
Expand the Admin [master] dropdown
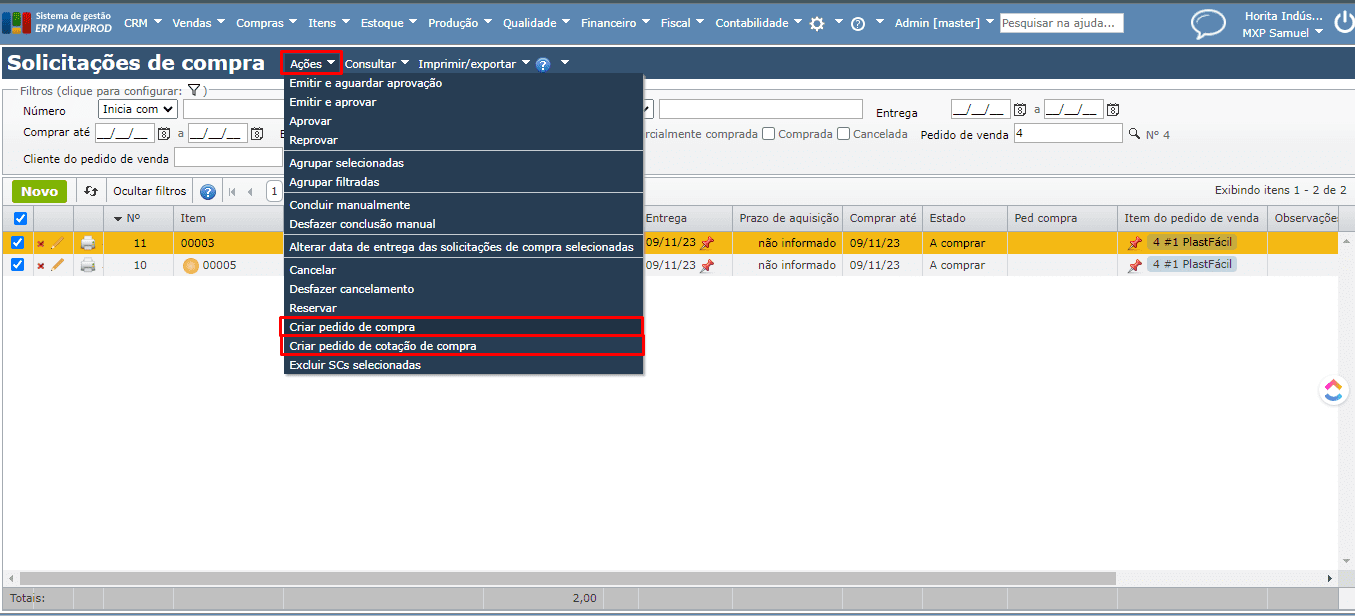tap(944, 23)
